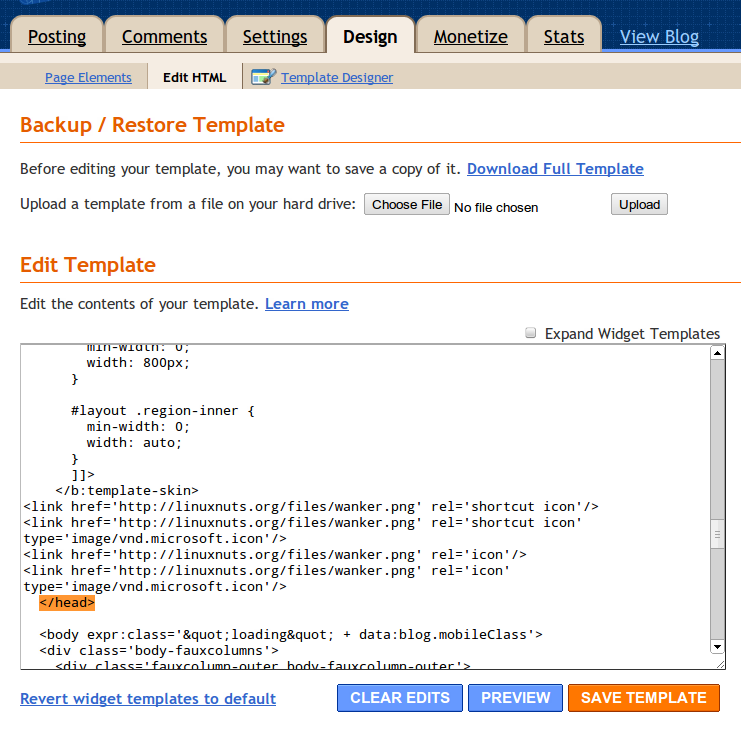Open the Stats tab
The width and height of the screenshot is (741, 733).
(564, 36)
